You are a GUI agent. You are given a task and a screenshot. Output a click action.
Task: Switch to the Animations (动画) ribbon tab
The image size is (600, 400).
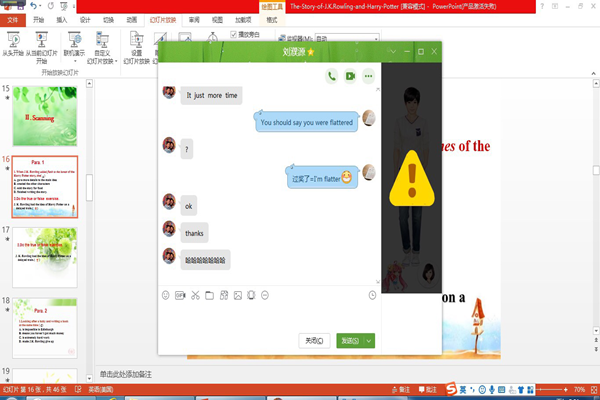(132, 20)
